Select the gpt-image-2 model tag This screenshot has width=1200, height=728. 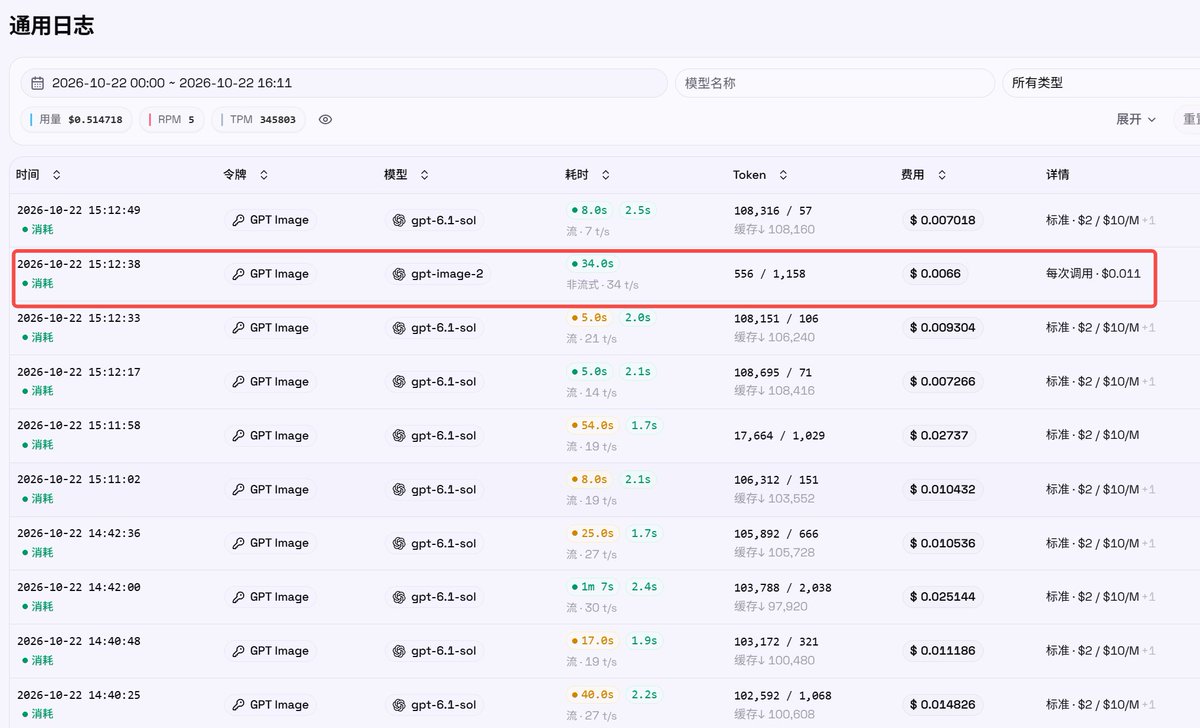coord(438,274)
